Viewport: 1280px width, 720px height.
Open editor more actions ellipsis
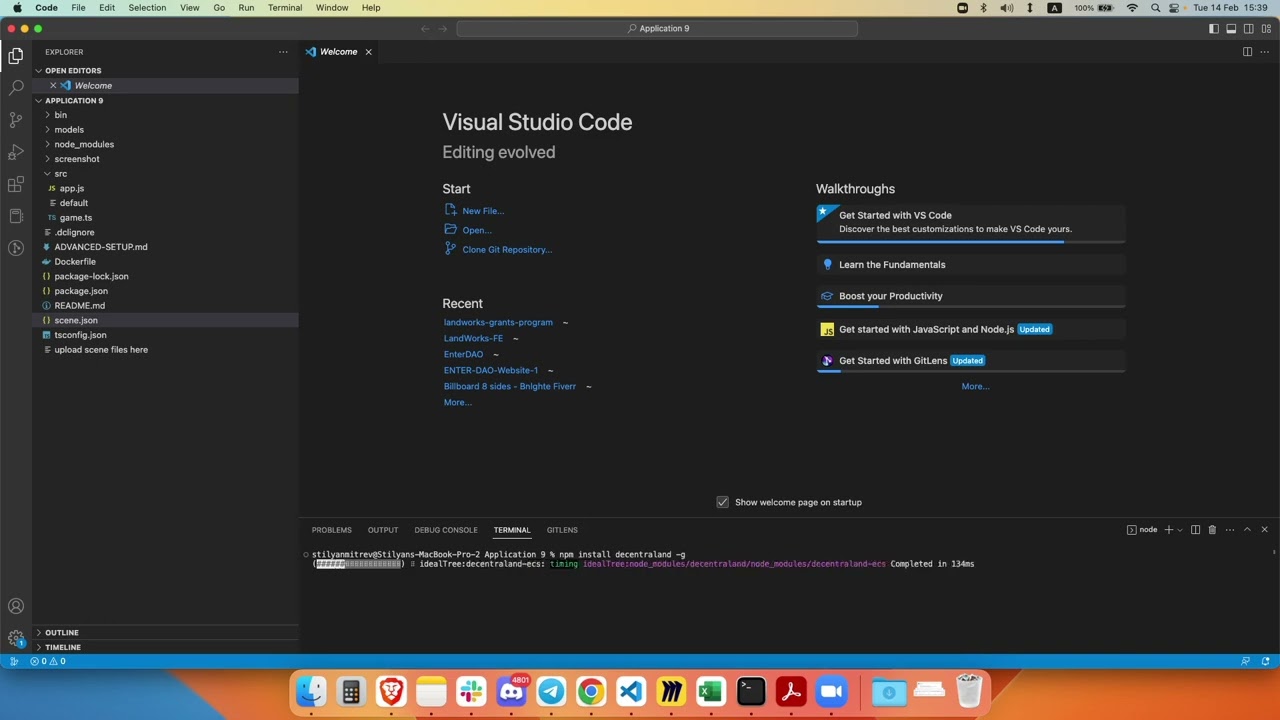click(x=1264, y=52)
